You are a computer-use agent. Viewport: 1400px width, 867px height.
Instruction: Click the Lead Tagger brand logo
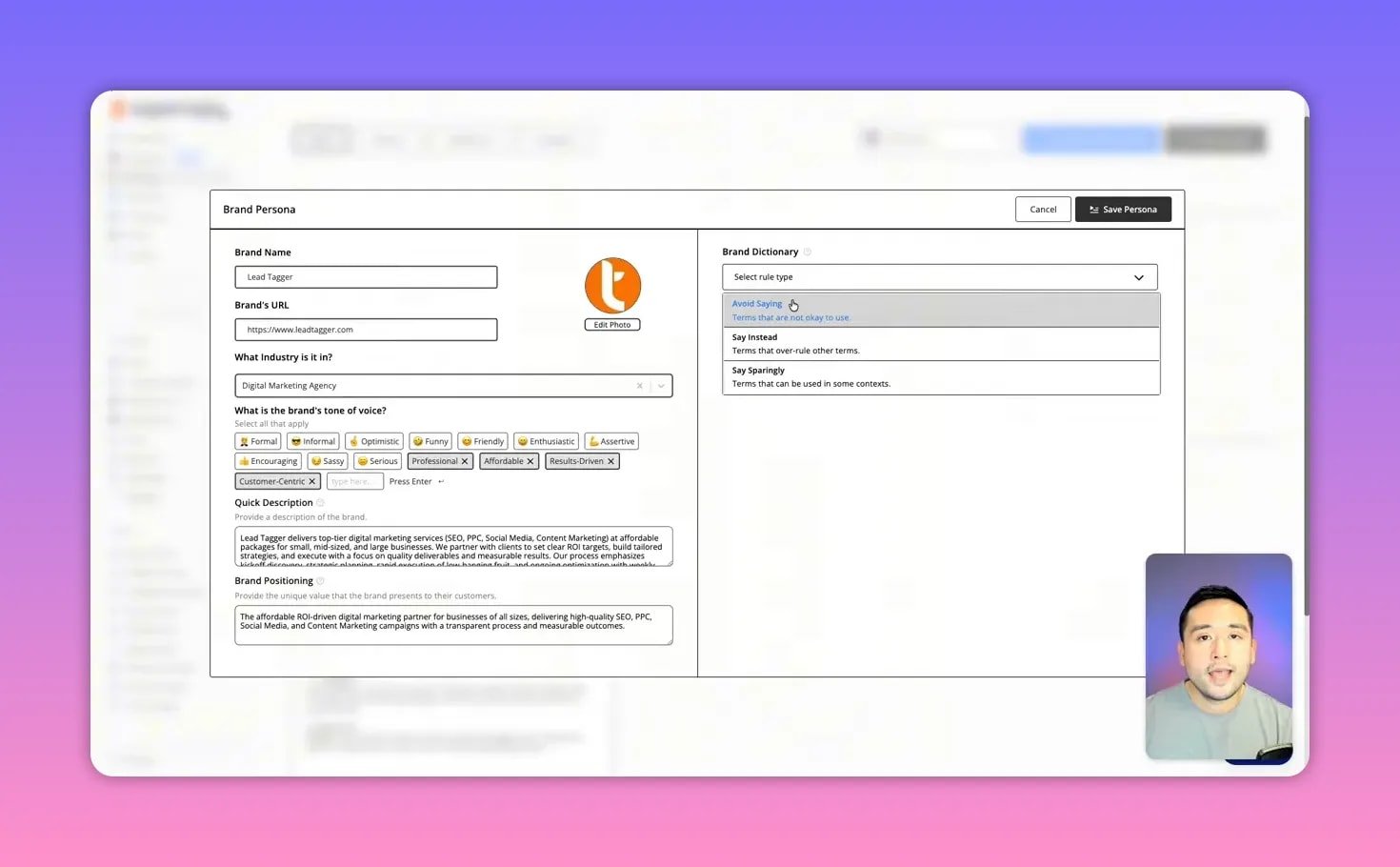click(612, 284)
